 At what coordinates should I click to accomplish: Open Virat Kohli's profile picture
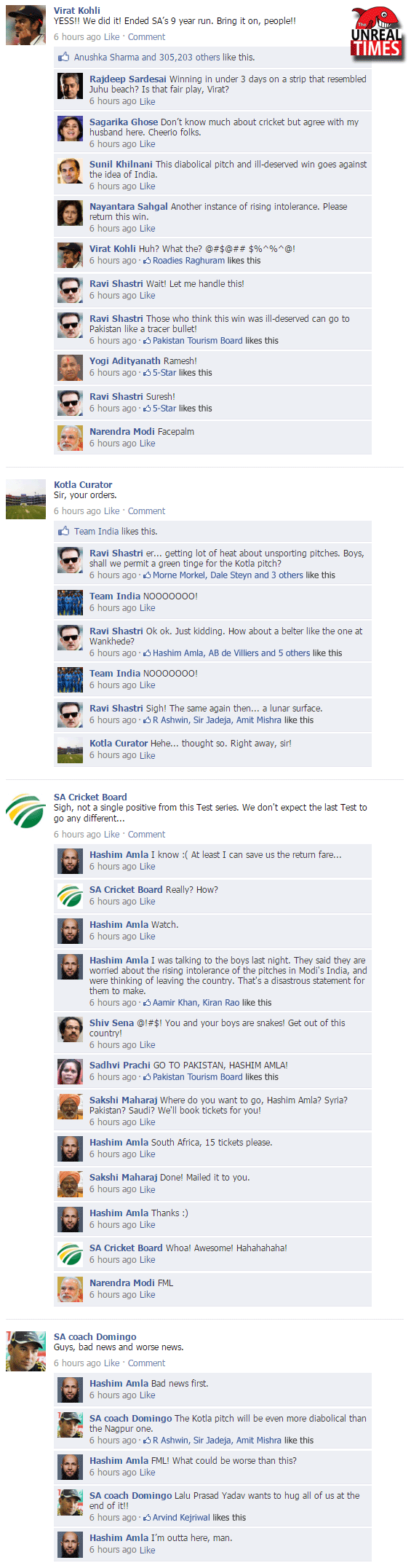(x=25, y=25)
